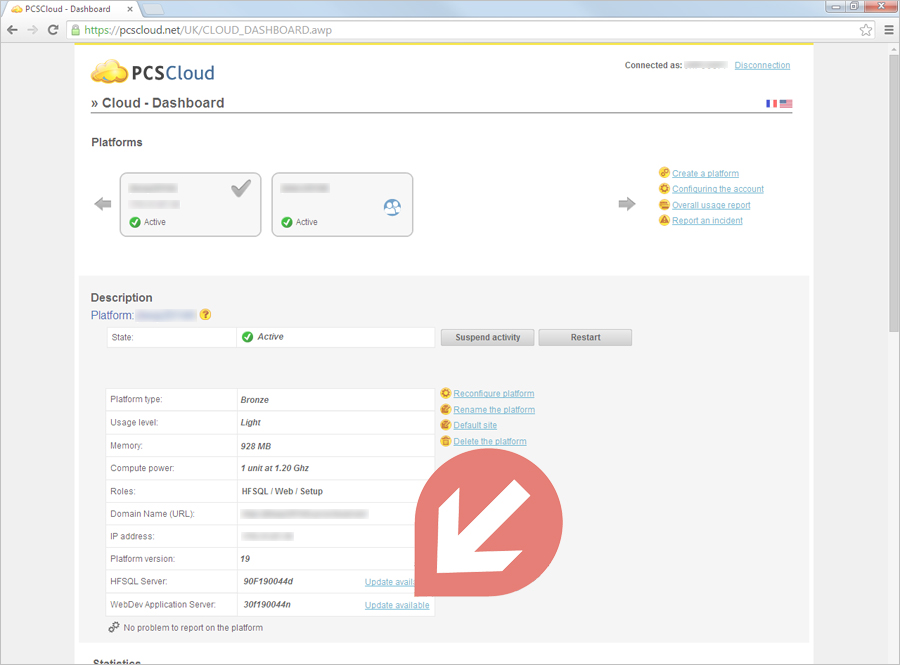This screenshot has height=665, width=900.
Task: Click the Report an incident warning icon
Action: click(x=664, y=220)
